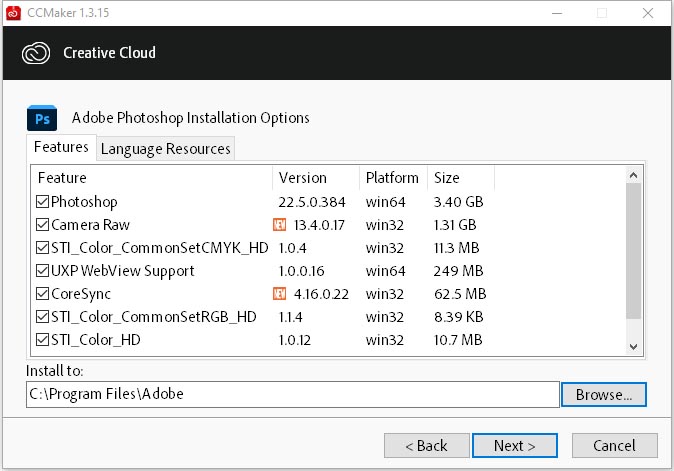Click the scroll down arrow in feature list
674x471 pixels.
tap(633, 346)
